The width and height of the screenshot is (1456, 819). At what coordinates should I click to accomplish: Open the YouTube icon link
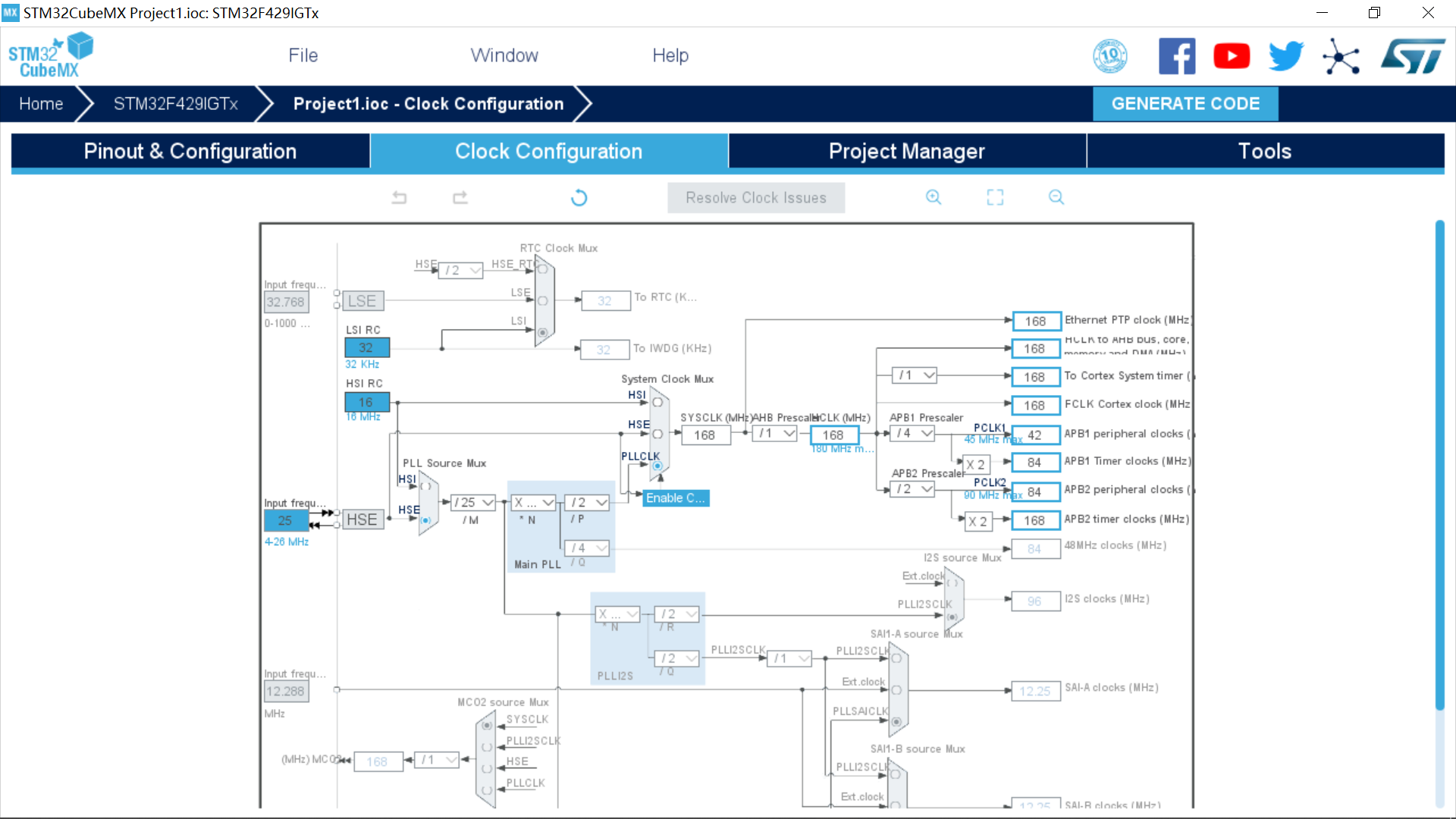(1232, 56)
